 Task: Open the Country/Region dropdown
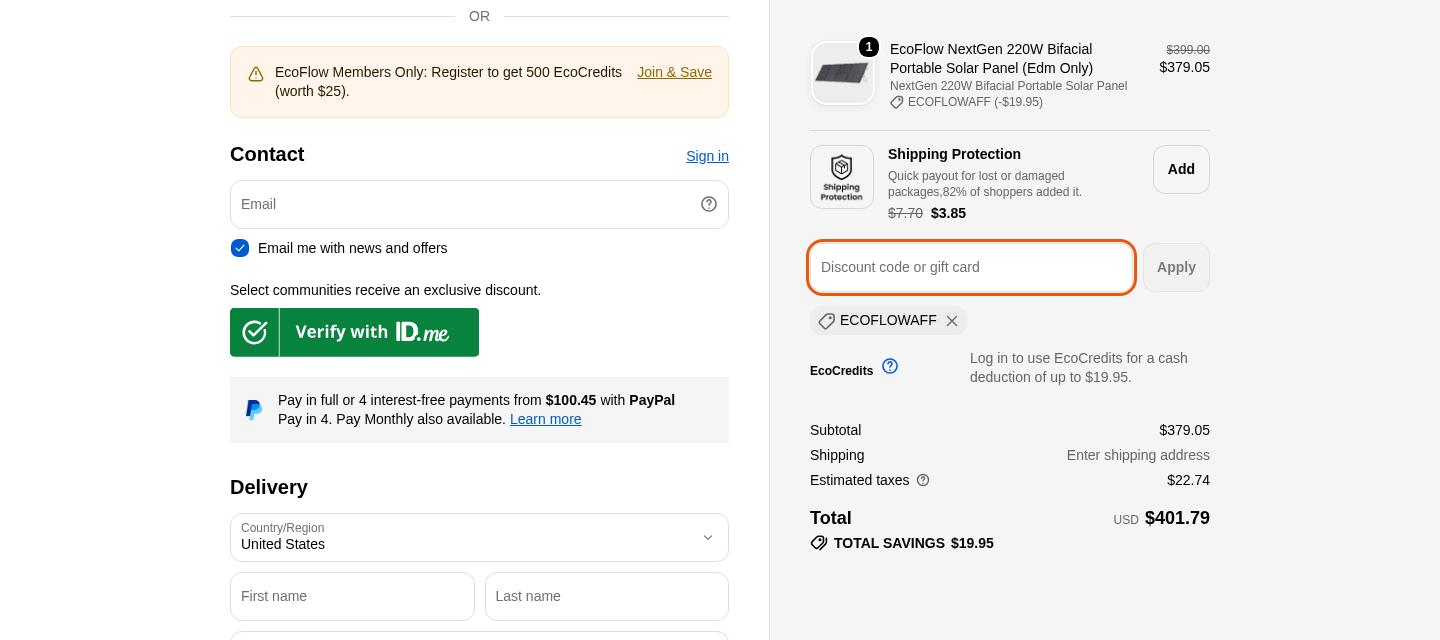pos(479,538)
